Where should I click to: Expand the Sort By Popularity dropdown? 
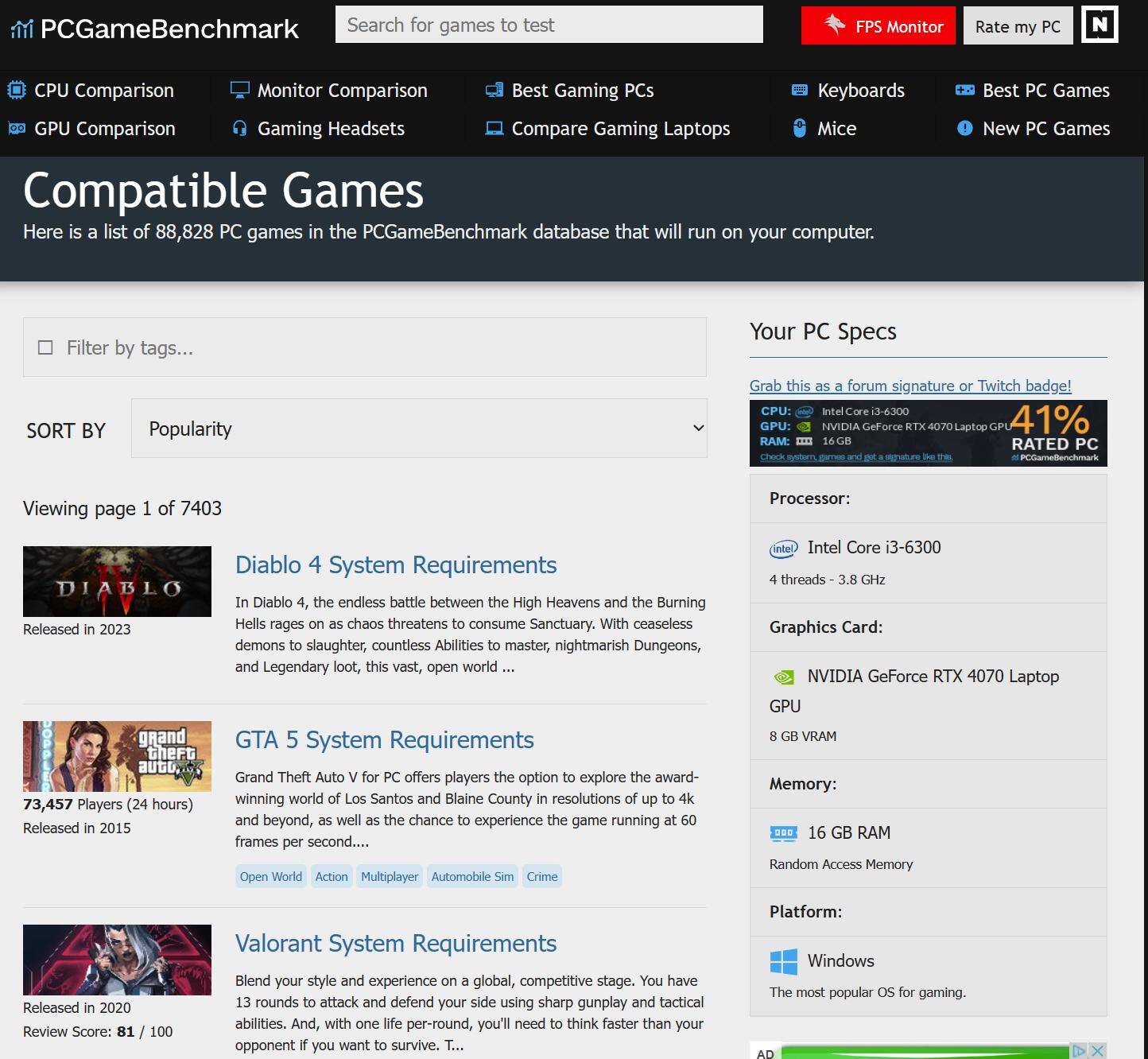tap(419, 429)
